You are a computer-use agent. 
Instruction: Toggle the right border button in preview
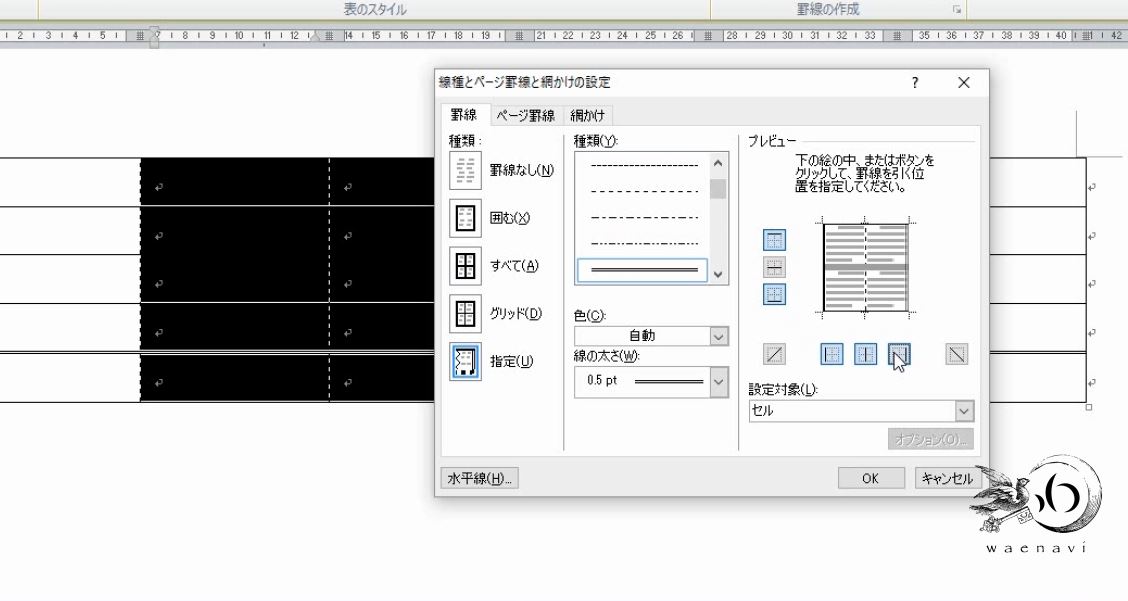(899, 354)
